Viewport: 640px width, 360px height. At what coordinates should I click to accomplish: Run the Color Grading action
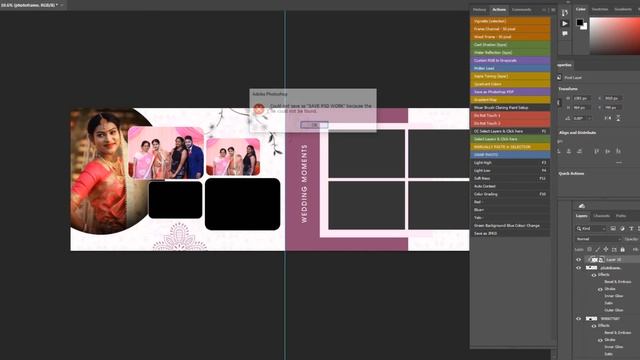coord(510,194)
